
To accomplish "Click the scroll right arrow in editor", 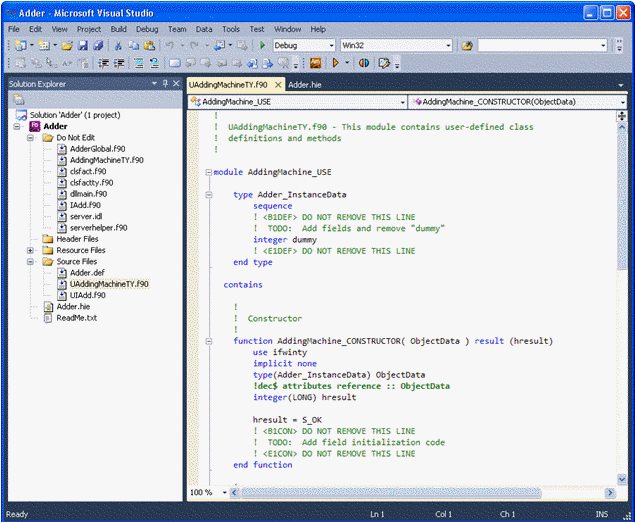I will point(609,492).
